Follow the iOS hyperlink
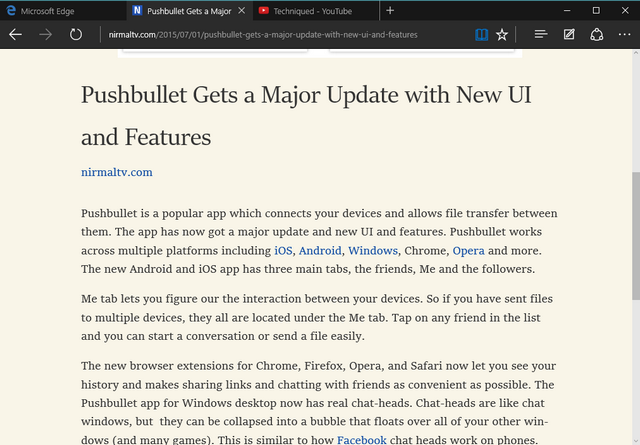Viewport: 640px width, 445px height. (x=283, y=250)
